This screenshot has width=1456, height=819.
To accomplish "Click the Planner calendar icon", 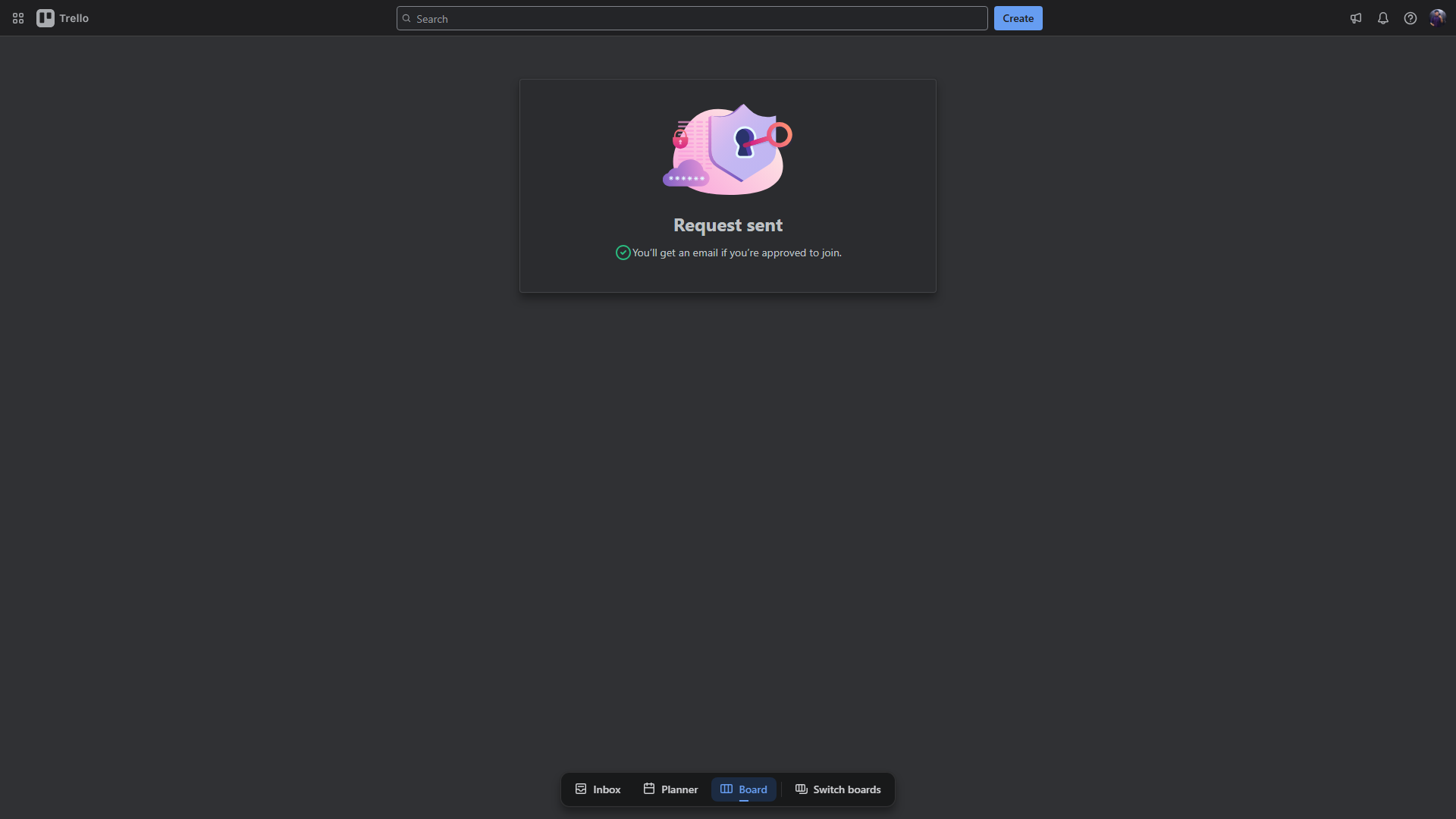I will pyautogui.click(x=649, y=789).
